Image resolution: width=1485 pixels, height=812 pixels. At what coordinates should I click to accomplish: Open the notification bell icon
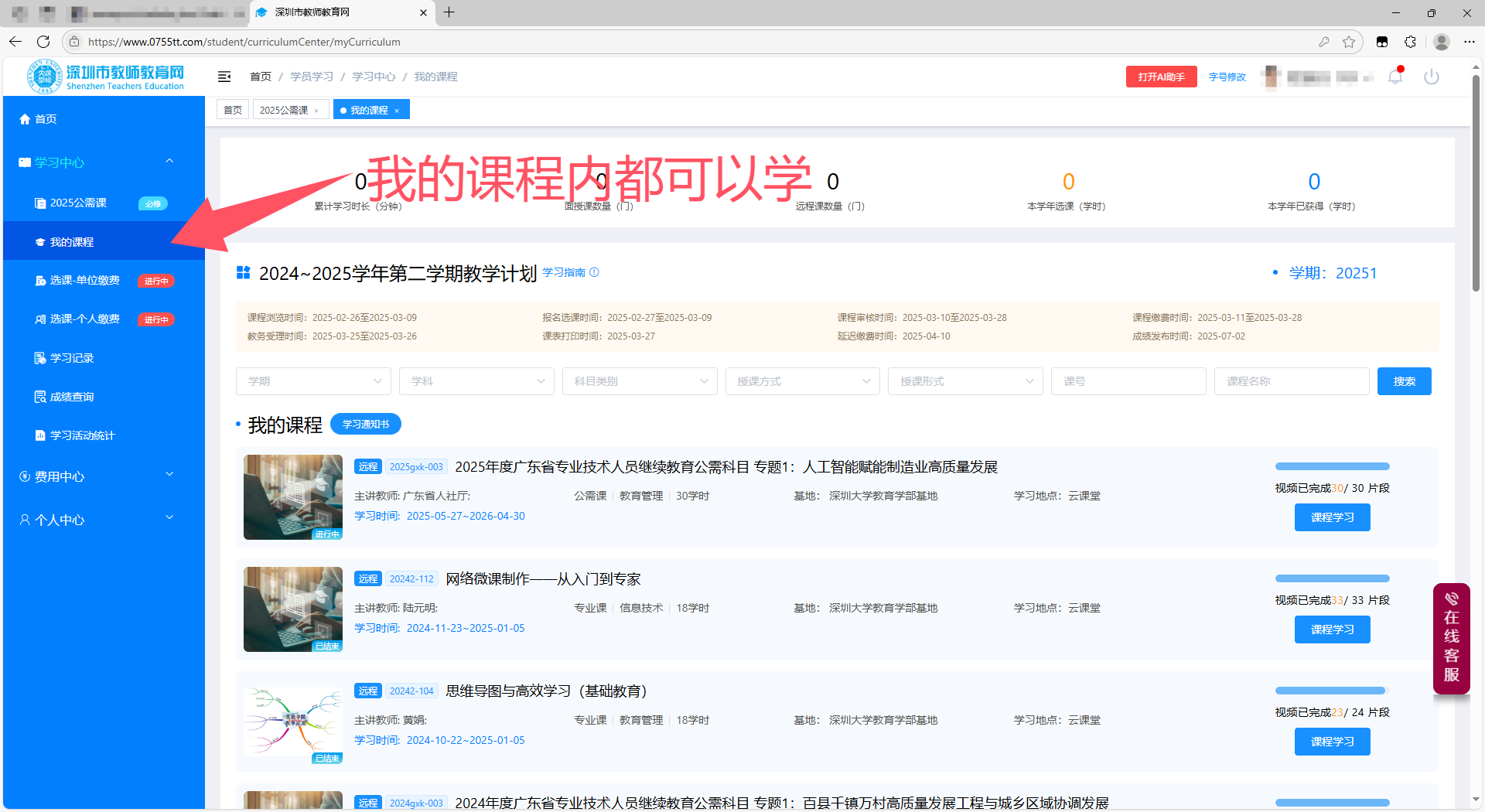pos(1395,77)
